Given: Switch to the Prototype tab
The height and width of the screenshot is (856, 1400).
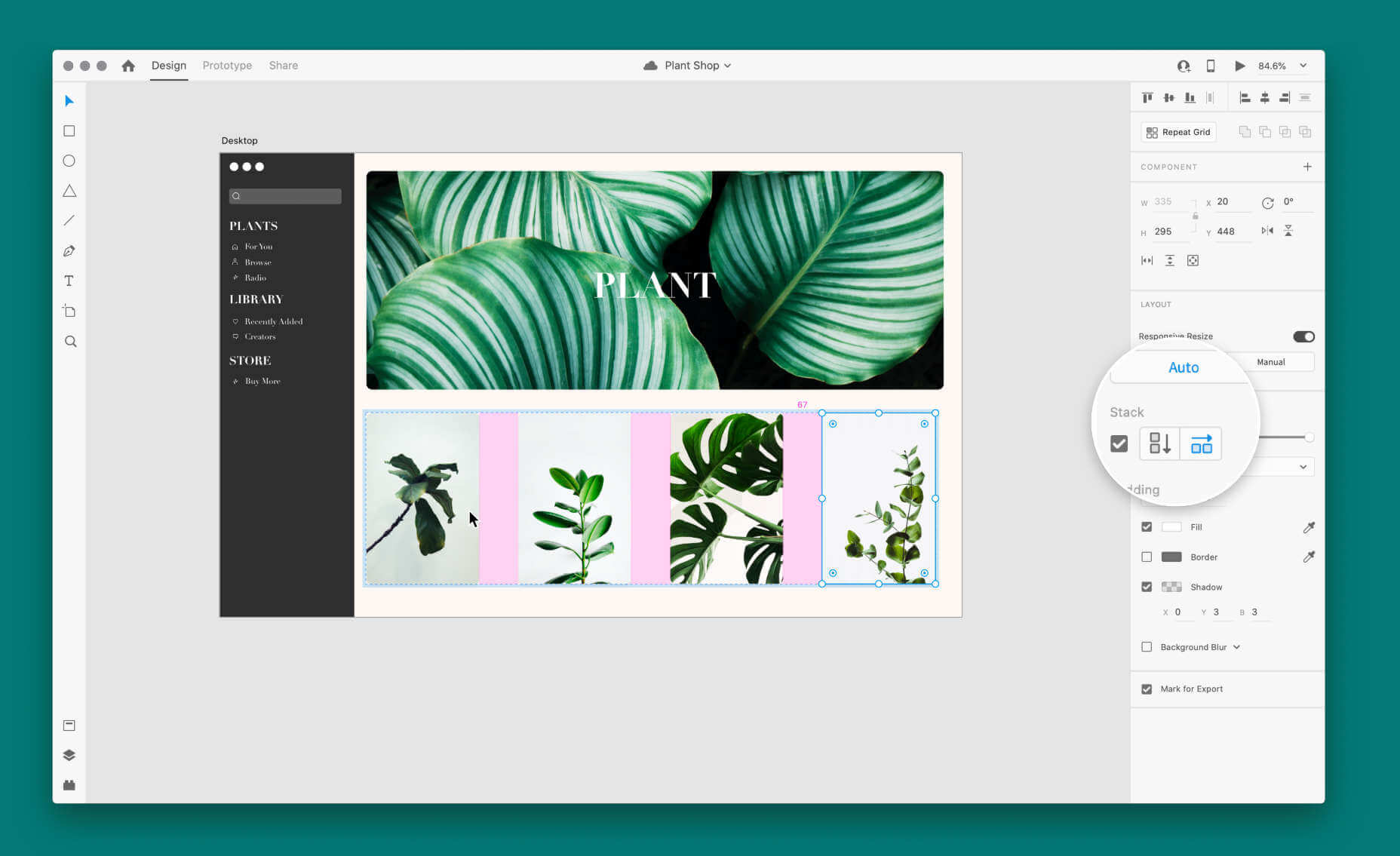Looking at the screenshot, I should [227, 66].
